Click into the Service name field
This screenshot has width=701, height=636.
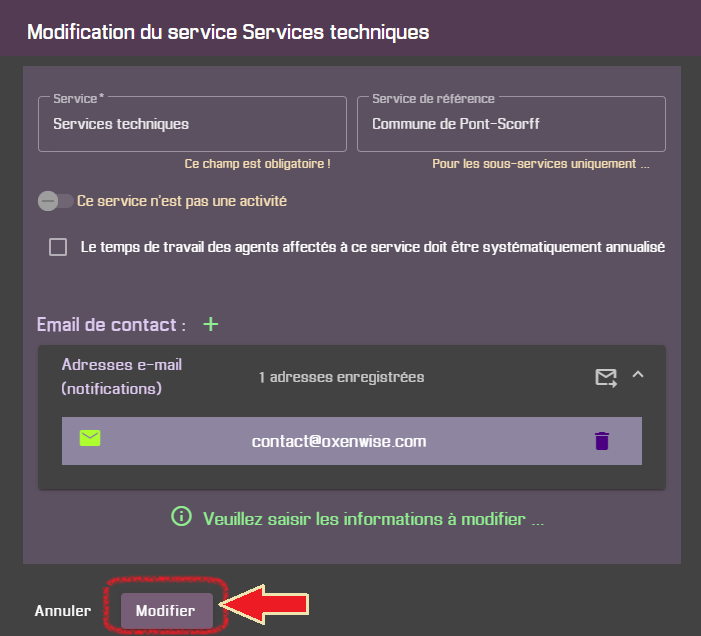(x=192, y=125)
